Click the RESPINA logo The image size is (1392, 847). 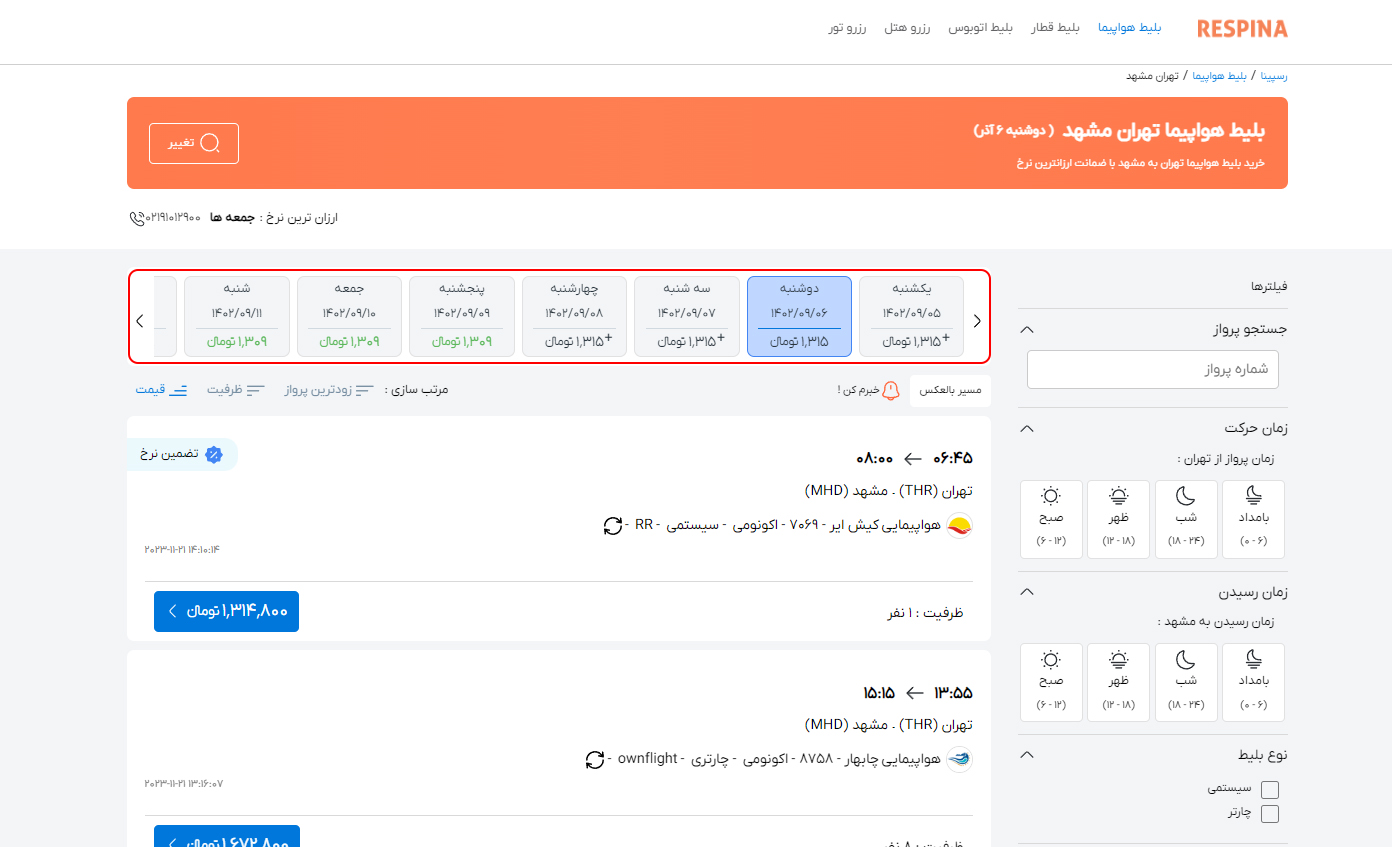click(1242, 29)
